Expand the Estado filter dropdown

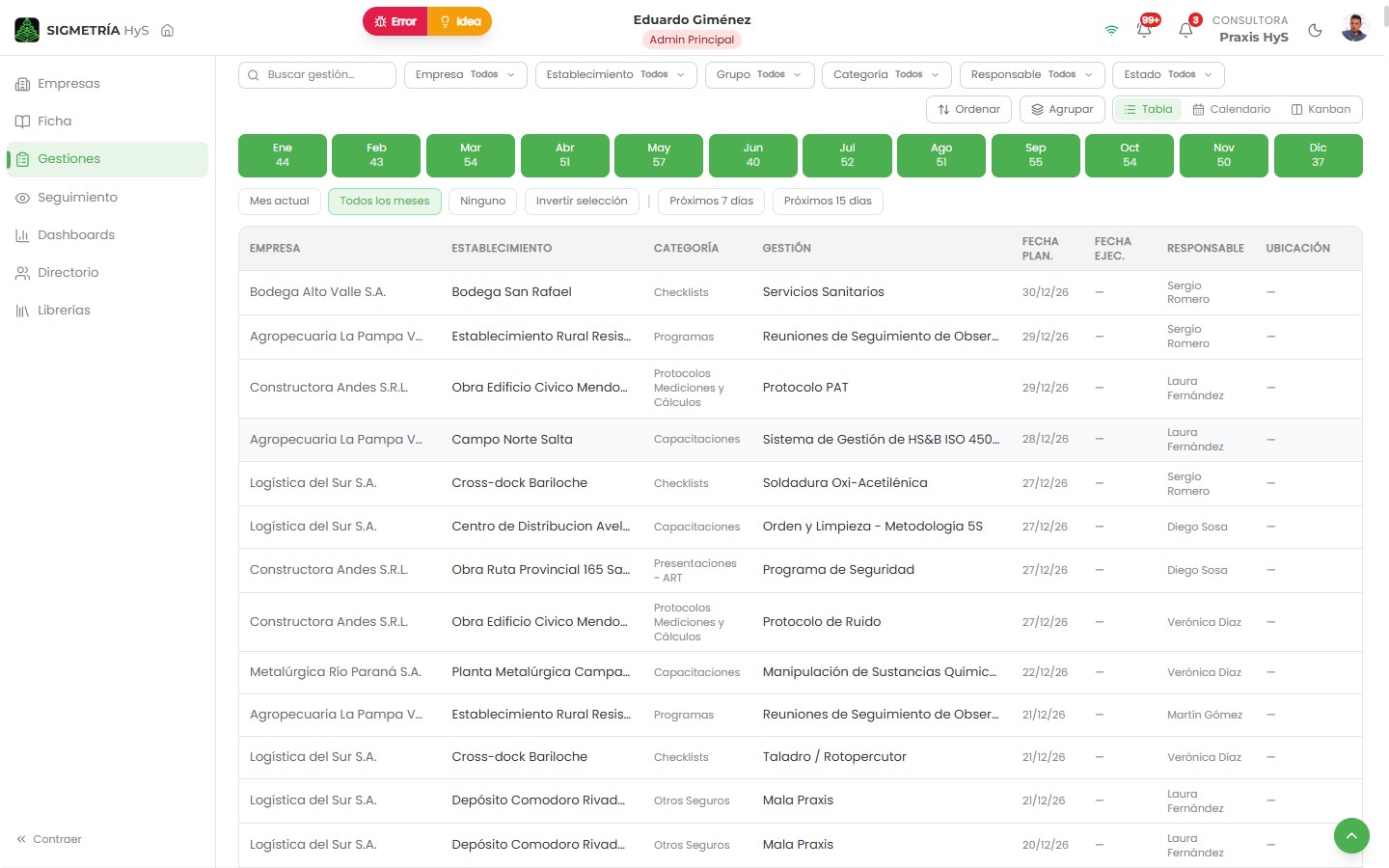1169,75
